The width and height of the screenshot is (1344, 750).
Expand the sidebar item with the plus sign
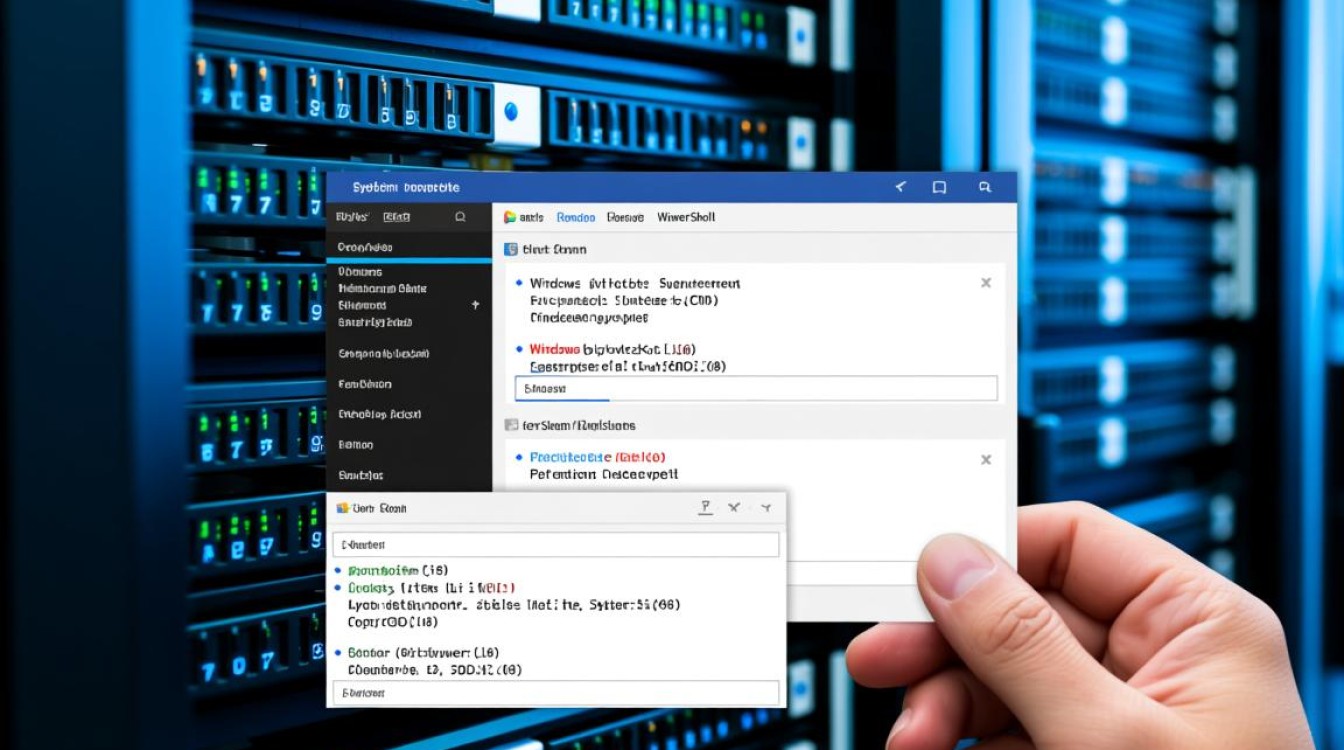pyautogui.click(x=475, y=304)
